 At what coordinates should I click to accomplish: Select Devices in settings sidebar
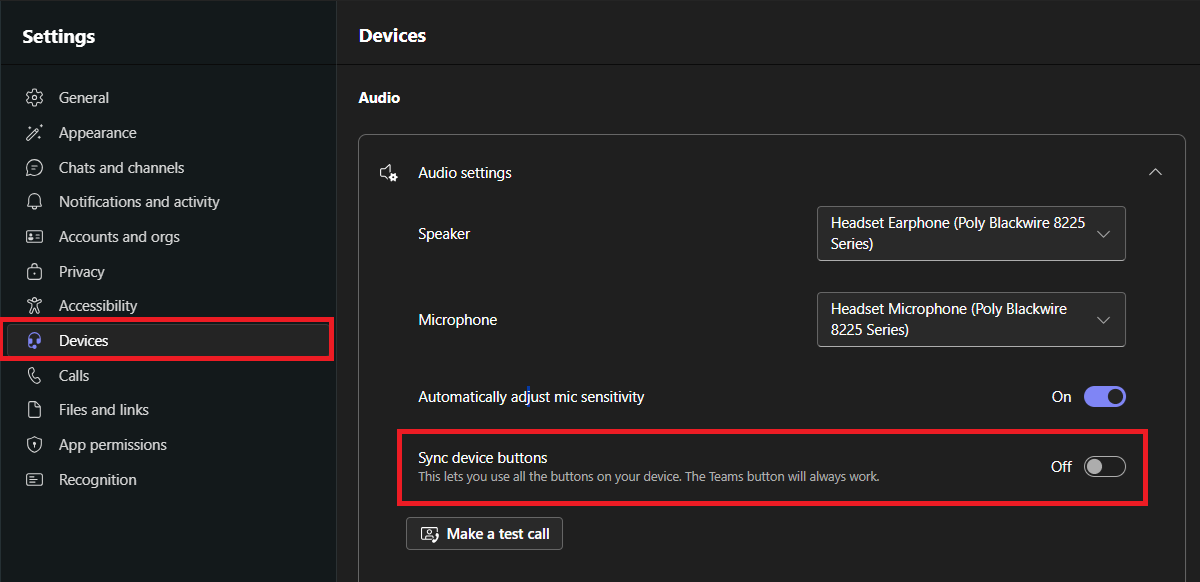[84, 341]
